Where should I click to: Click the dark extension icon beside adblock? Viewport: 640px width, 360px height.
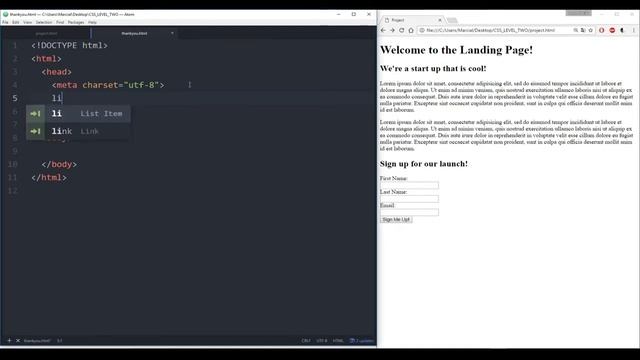622,30
